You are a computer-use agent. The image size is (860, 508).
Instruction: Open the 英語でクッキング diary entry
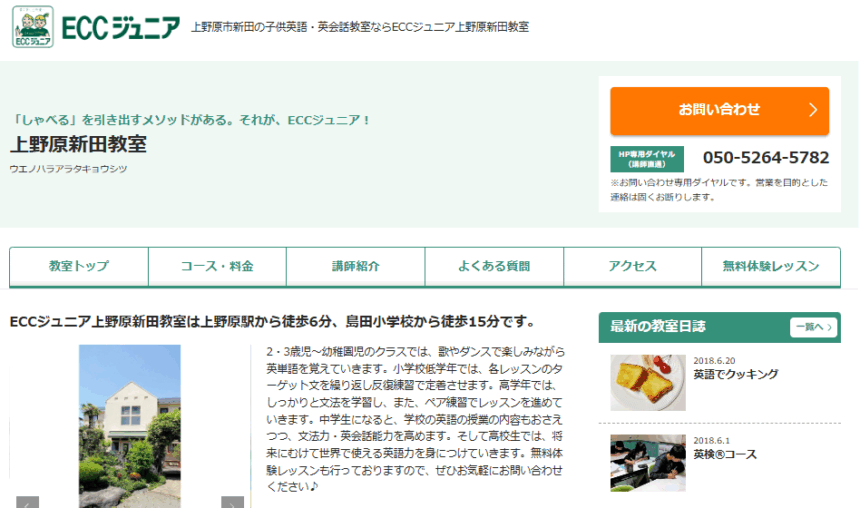click(x=736, y=375)
